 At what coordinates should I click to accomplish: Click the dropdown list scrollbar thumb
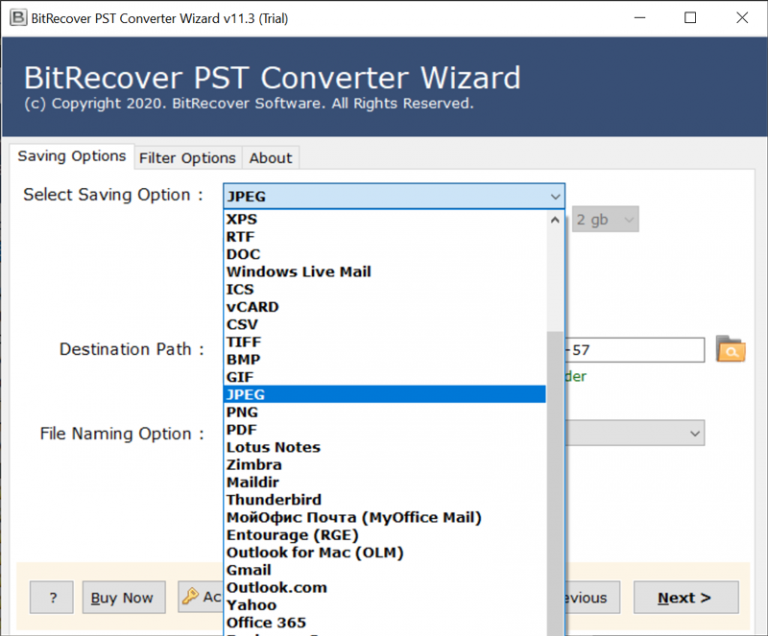[x=555, y=483]
